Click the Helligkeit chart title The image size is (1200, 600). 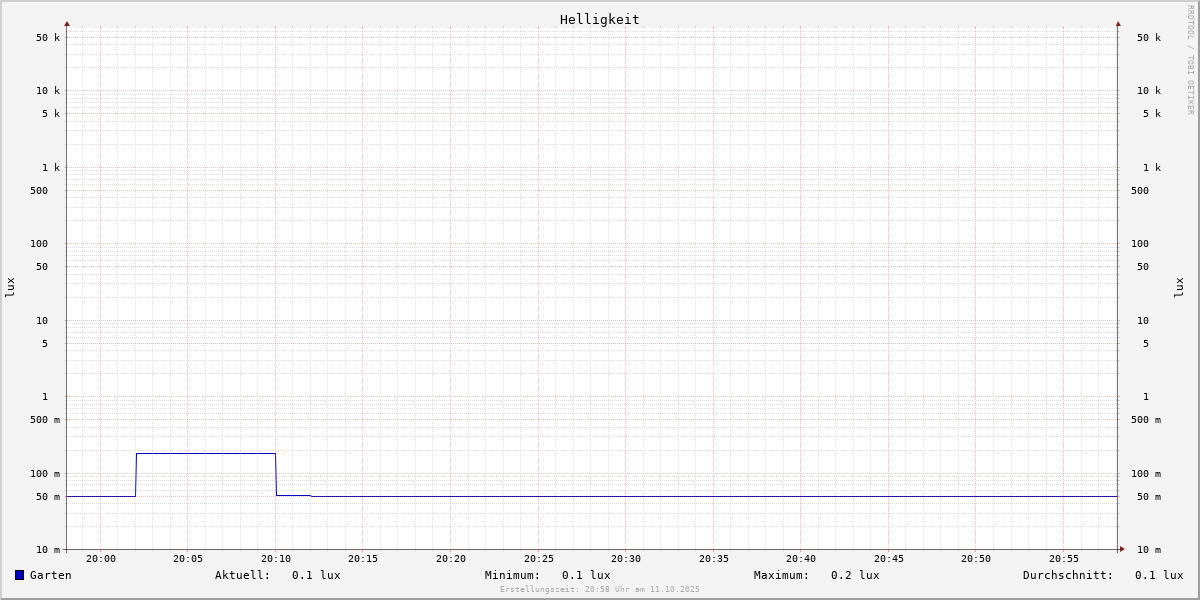coord(599,19)
